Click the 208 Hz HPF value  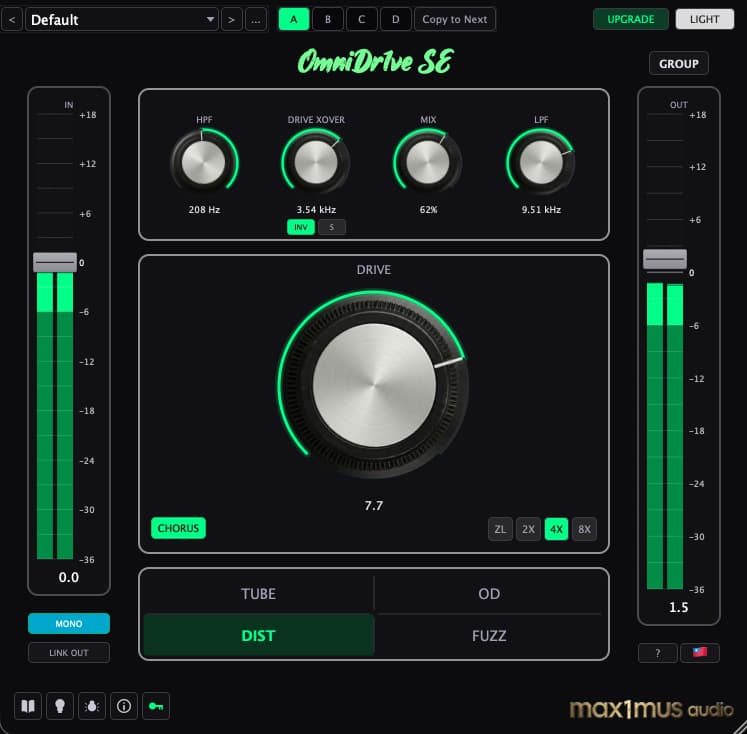pyautogui.click(x=204, y=210)
